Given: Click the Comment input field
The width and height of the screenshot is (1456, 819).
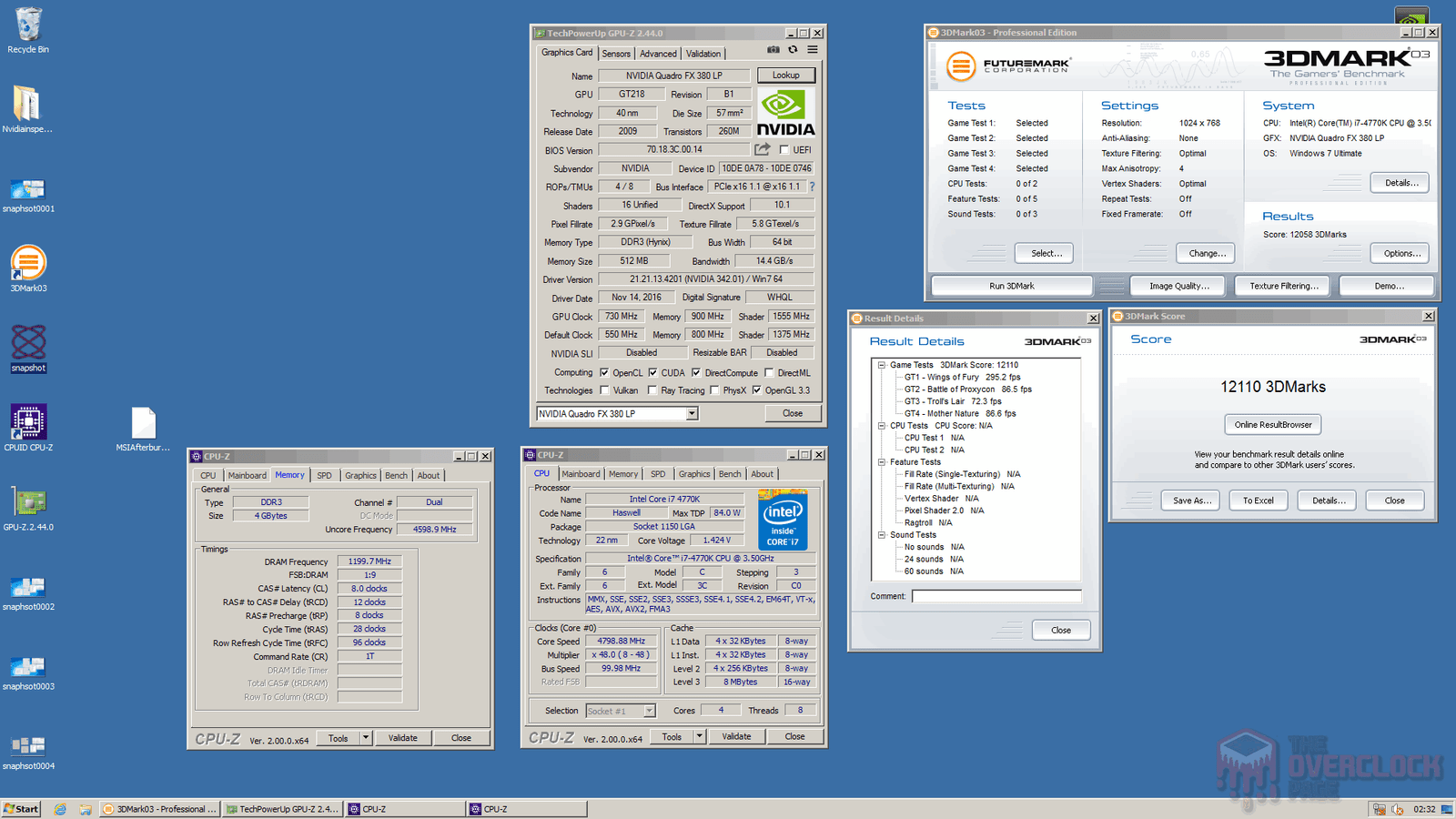Looking at the screenshot, I should pyautogui.click(x=996, y=596).
